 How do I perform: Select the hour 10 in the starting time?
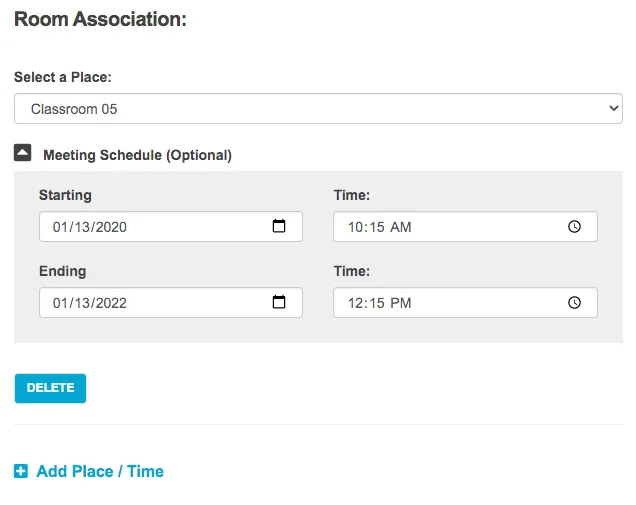tap(356, 227)
